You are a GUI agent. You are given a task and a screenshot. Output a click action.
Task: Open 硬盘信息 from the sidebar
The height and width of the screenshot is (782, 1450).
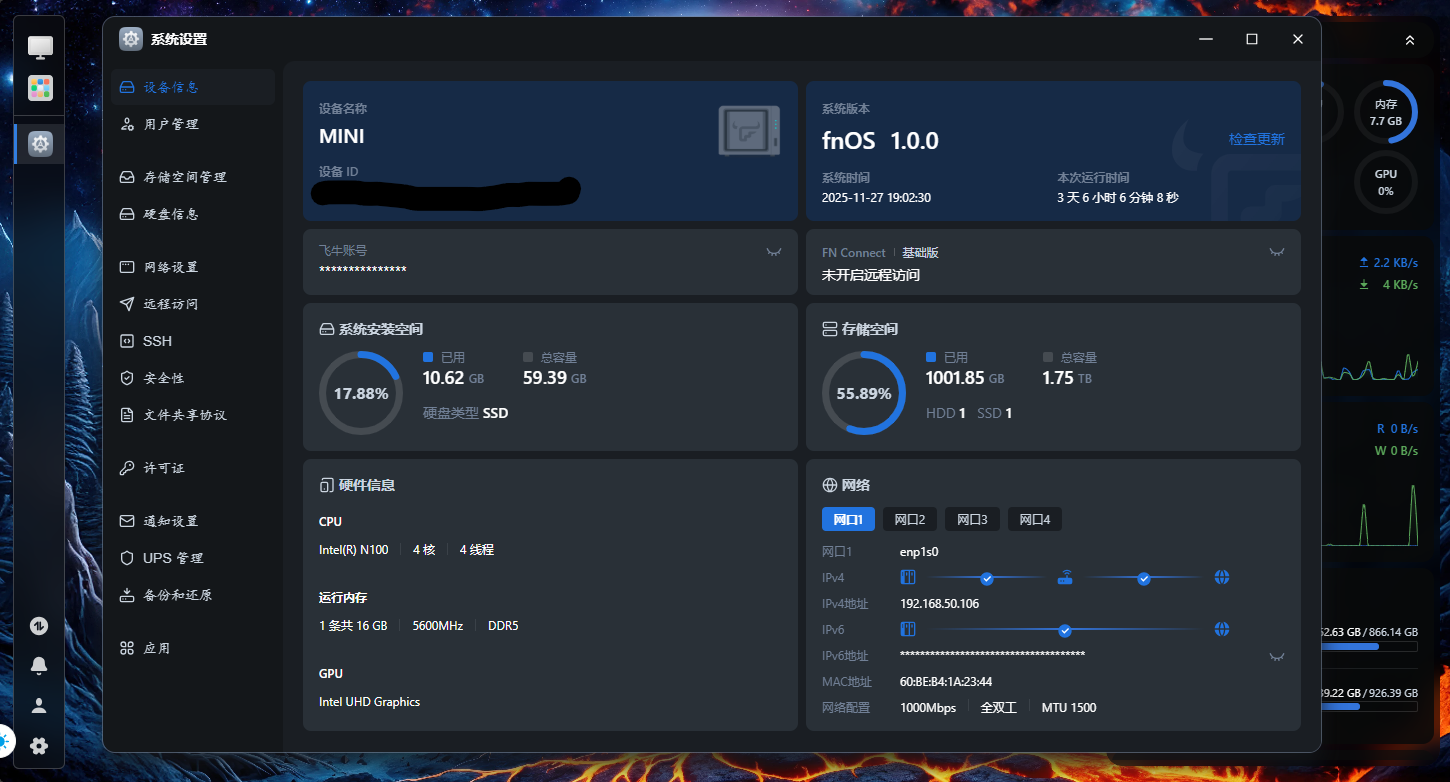tap(193, 214)
